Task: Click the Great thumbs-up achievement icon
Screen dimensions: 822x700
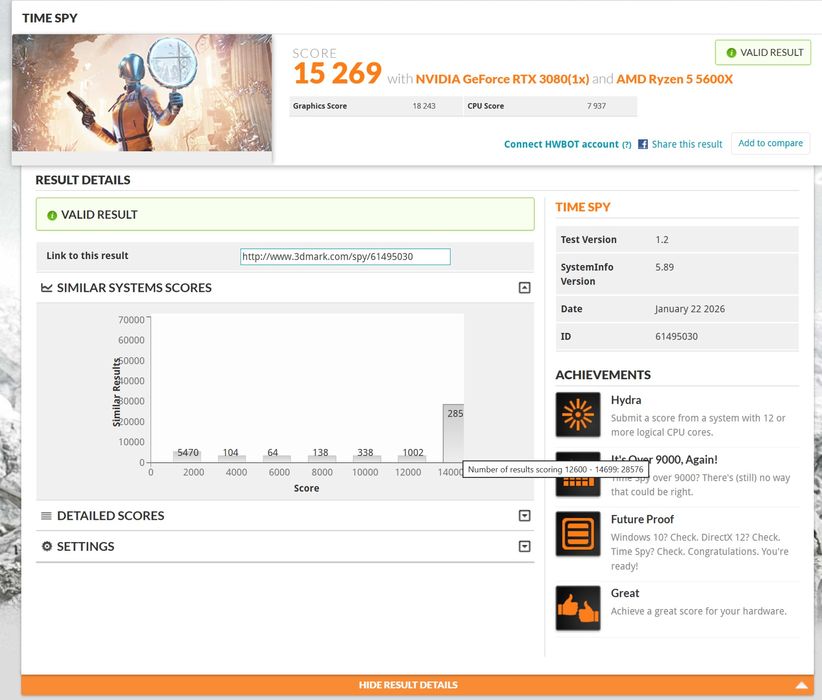Action: coord(578,608)
